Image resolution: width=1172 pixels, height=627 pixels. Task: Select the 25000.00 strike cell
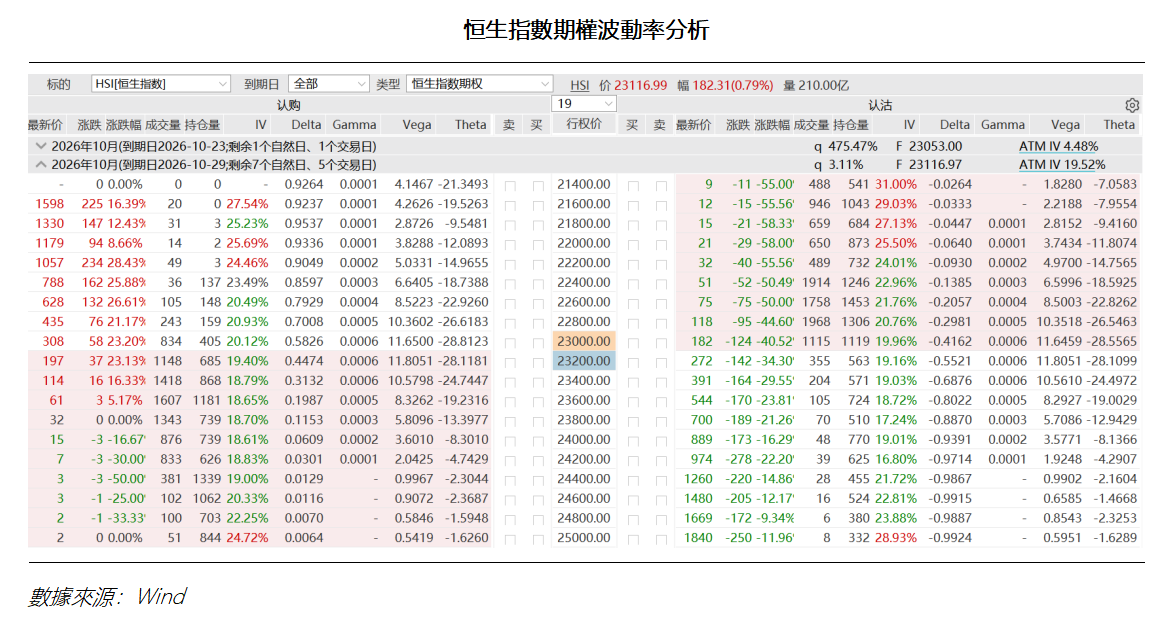tap(584, 538)
